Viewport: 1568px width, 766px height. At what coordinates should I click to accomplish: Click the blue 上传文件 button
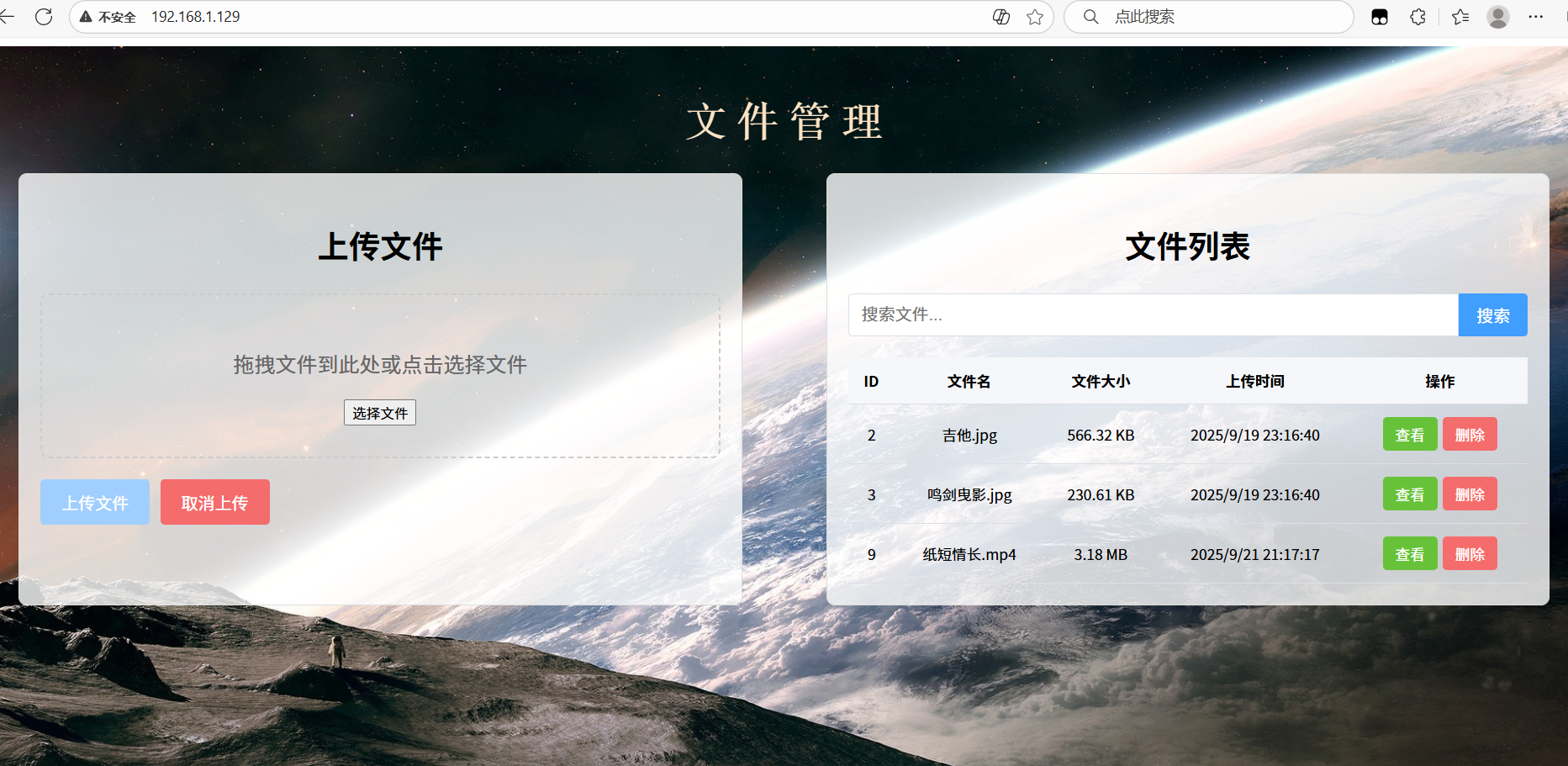95,502
